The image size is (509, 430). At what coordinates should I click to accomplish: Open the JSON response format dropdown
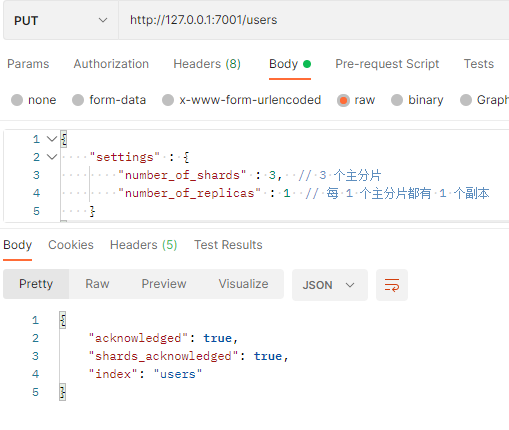tap(330, 285)
